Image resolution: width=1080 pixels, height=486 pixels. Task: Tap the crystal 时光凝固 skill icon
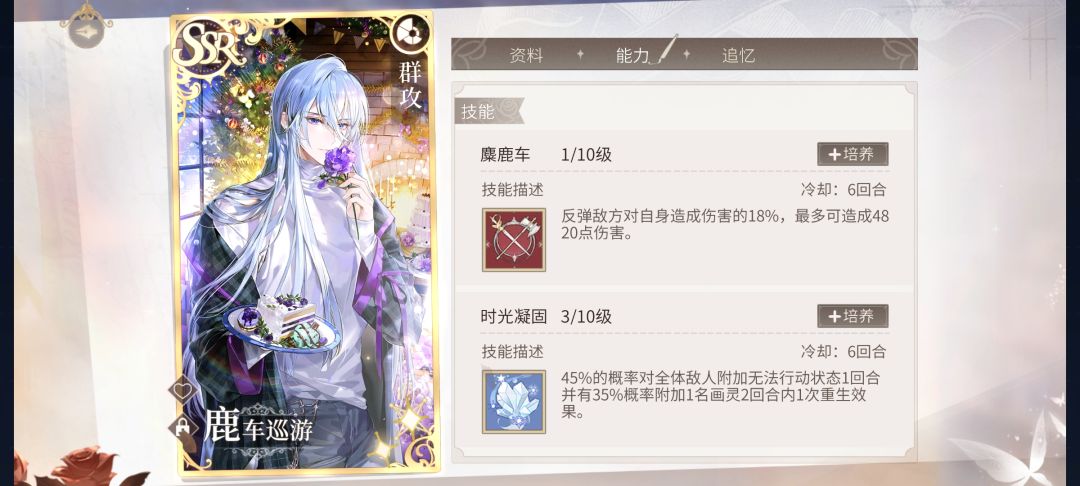coord(514,402)
